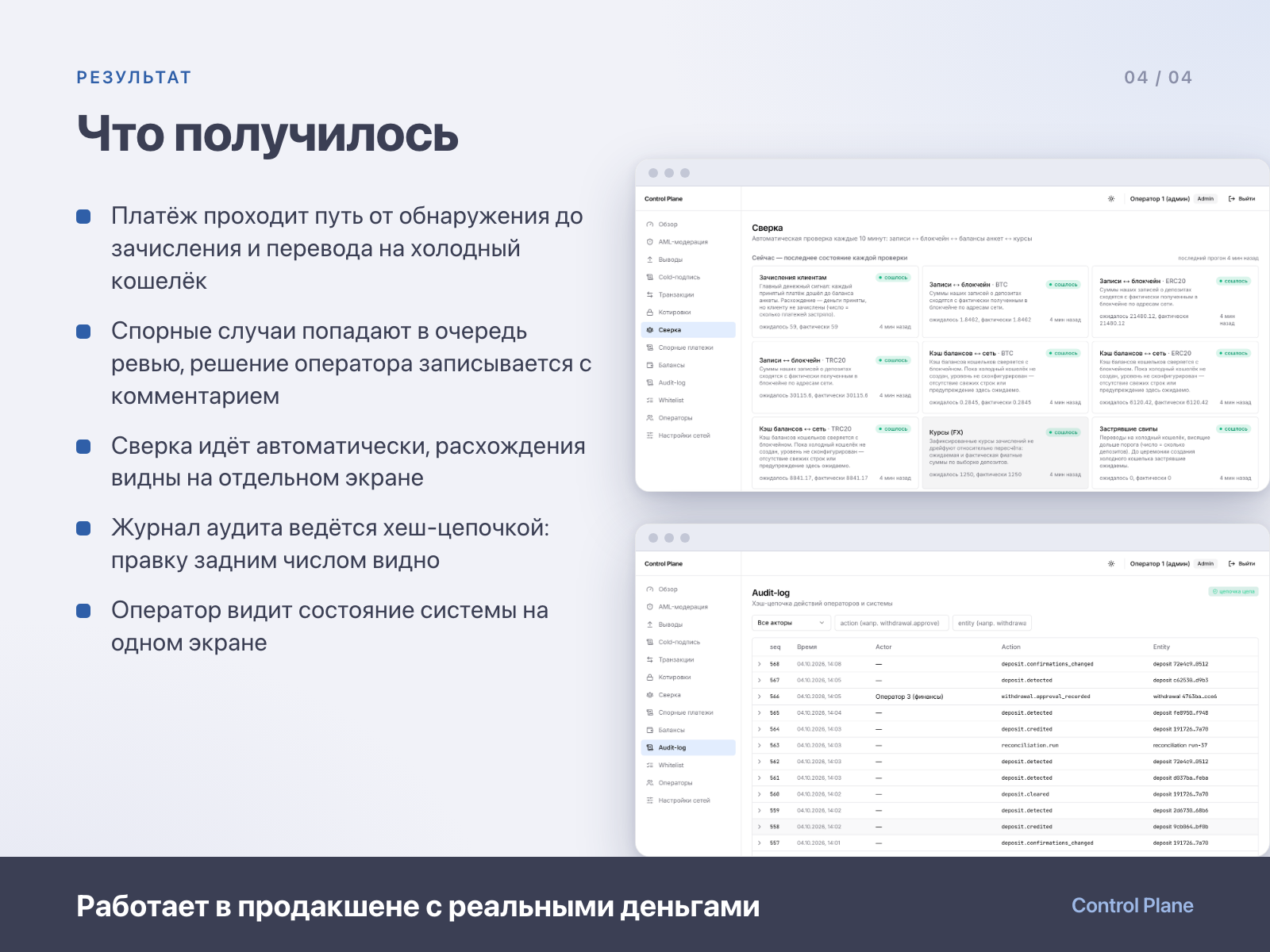
Task: Expand audit row seq 568
Action: [x=760, y=664]
